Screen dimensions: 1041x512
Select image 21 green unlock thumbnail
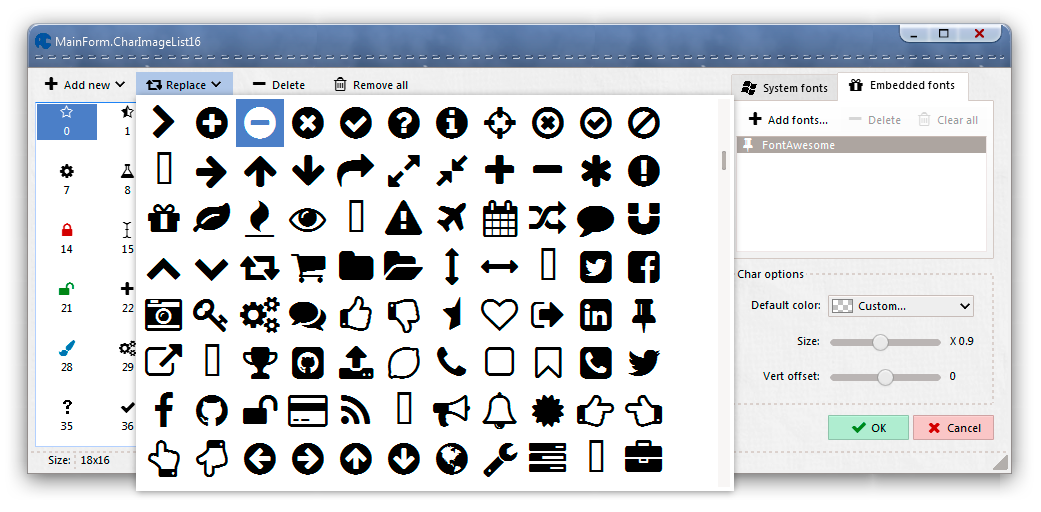[66, 298]
